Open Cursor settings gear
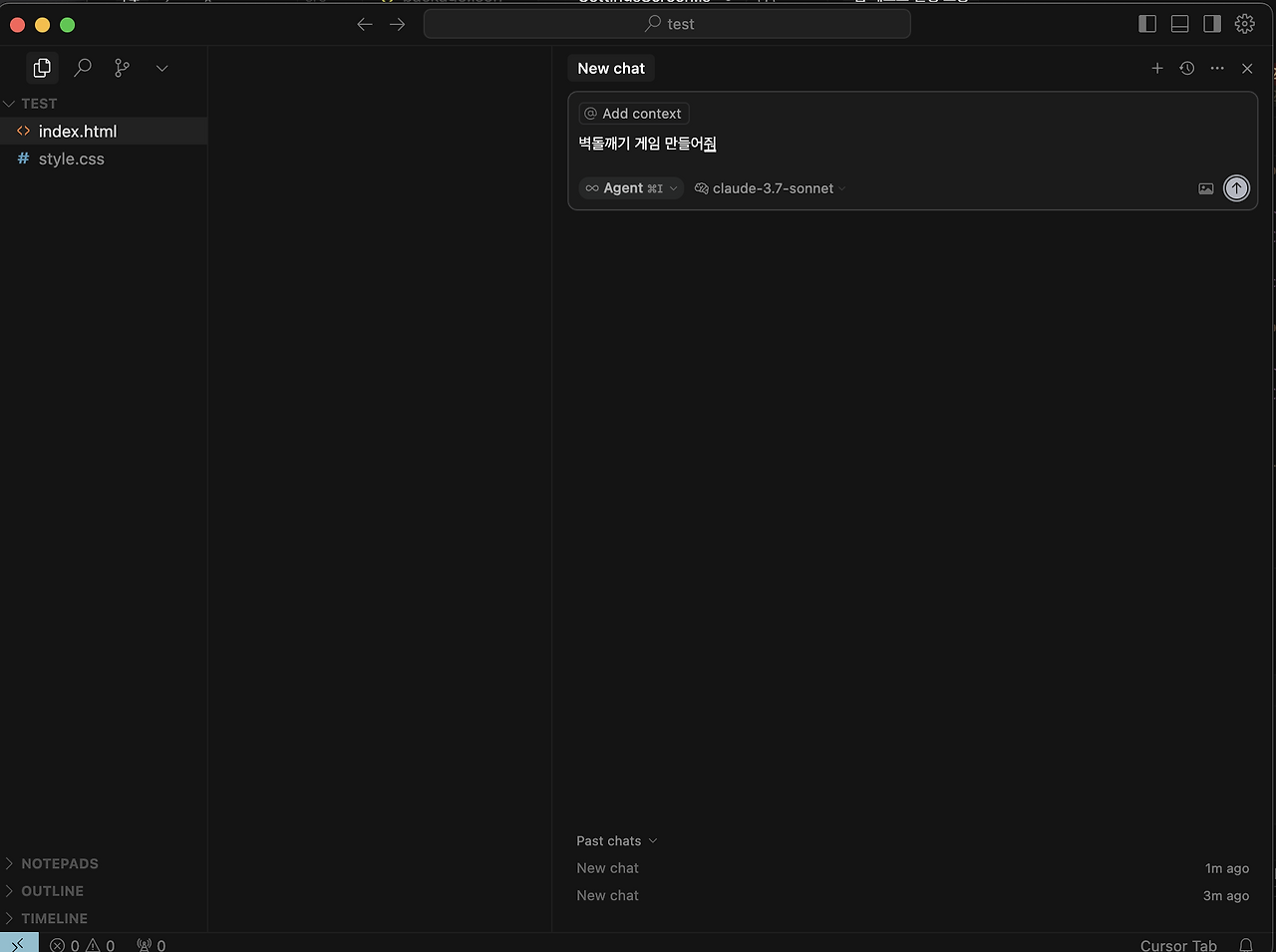This screenshot has height=952, width=1276. (1245, 24)
